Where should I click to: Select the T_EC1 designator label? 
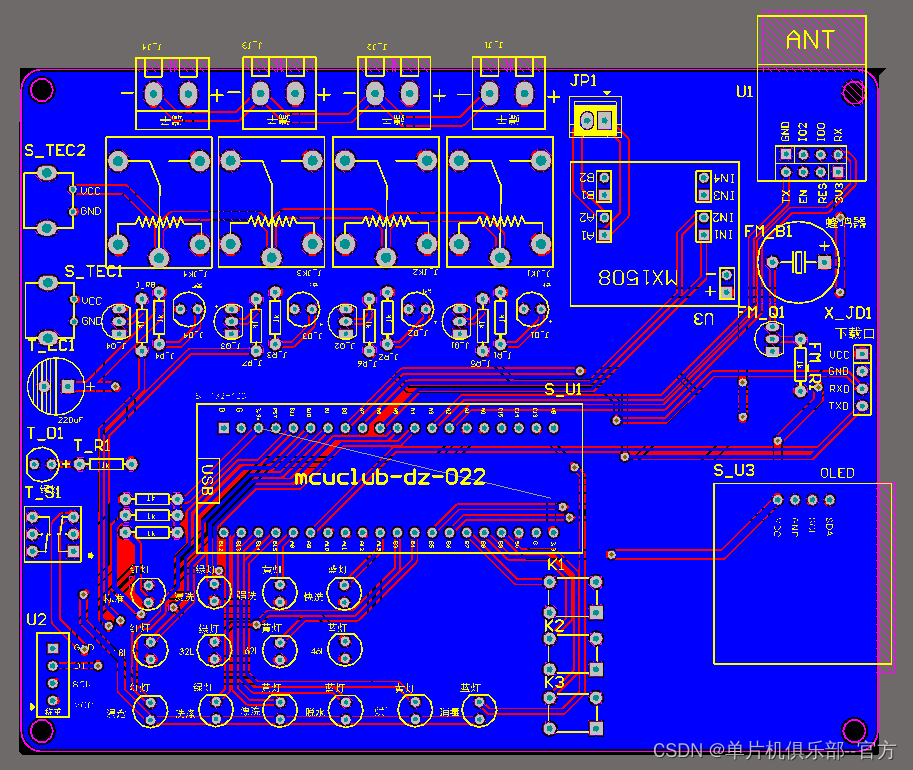pos(51,345)
